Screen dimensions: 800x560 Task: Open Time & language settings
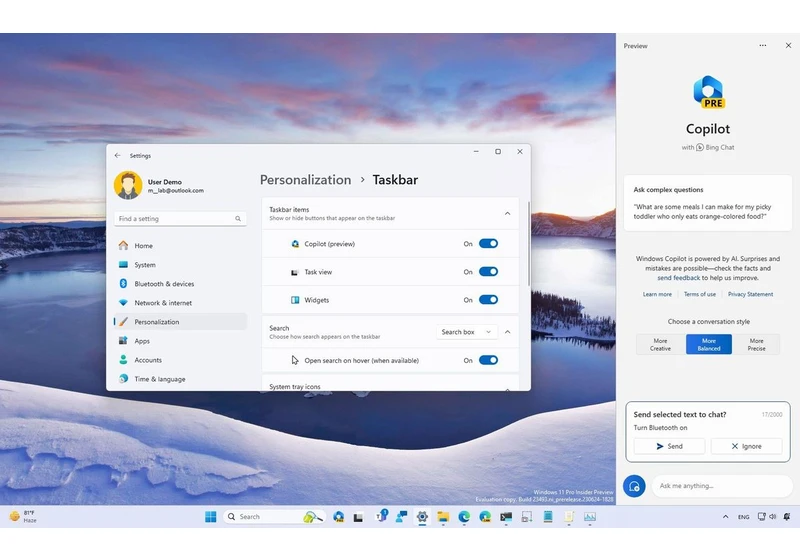click(180, 379)
